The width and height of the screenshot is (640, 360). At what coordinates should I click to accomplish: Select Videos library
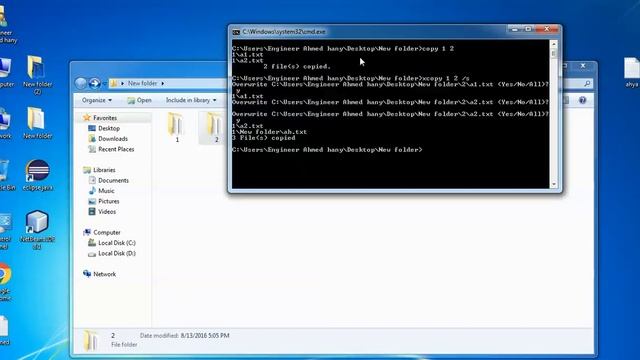click(107, 212)
